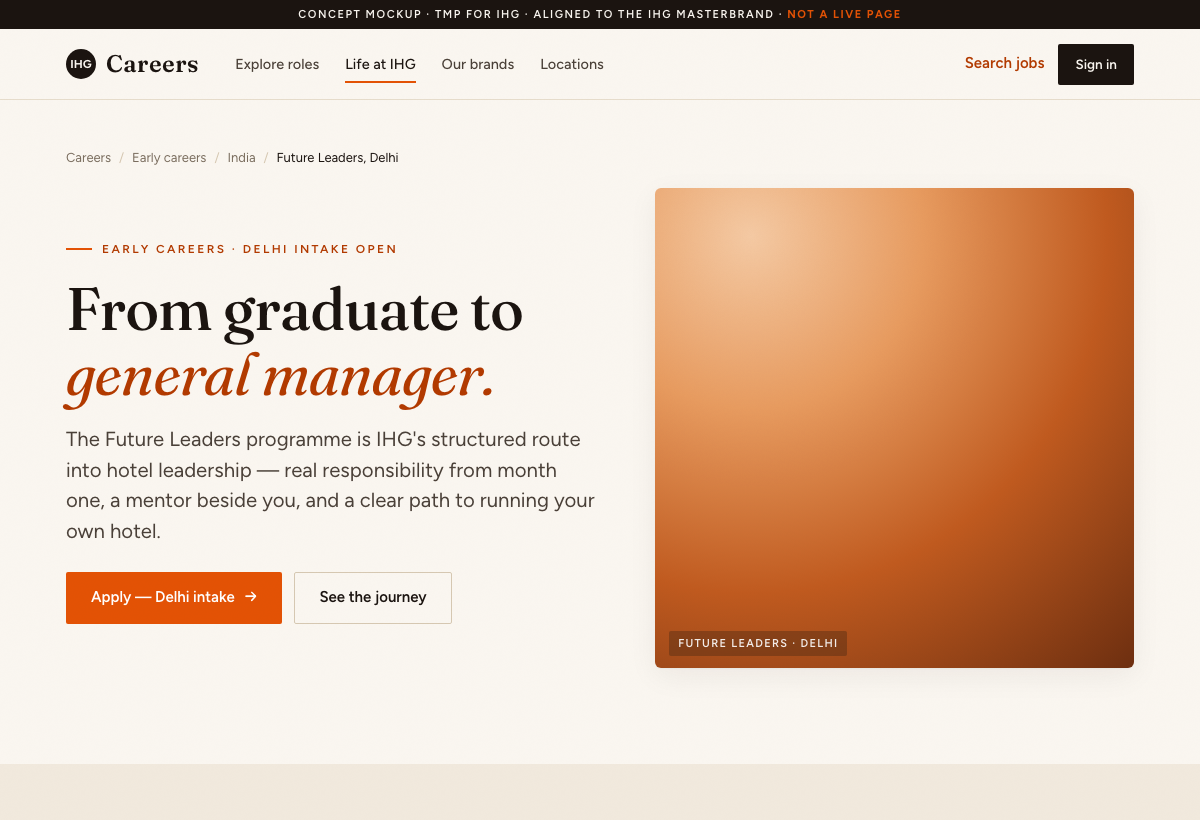Image resolution: width=1200 pixels, height=820 pixels.
Task: Click the arrow icon in Apply button
Action: tap(251, 597)
